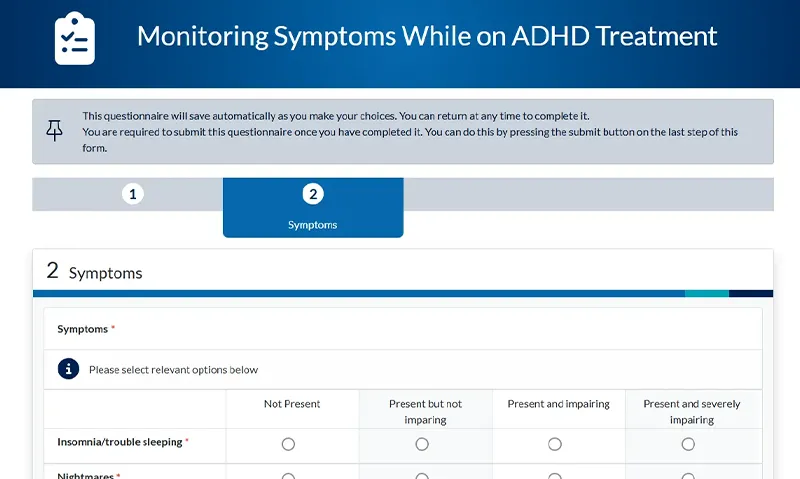Set Nightmares to Present but not impairing
Viewport: 800px width, 479px height.
coord(422,476)
